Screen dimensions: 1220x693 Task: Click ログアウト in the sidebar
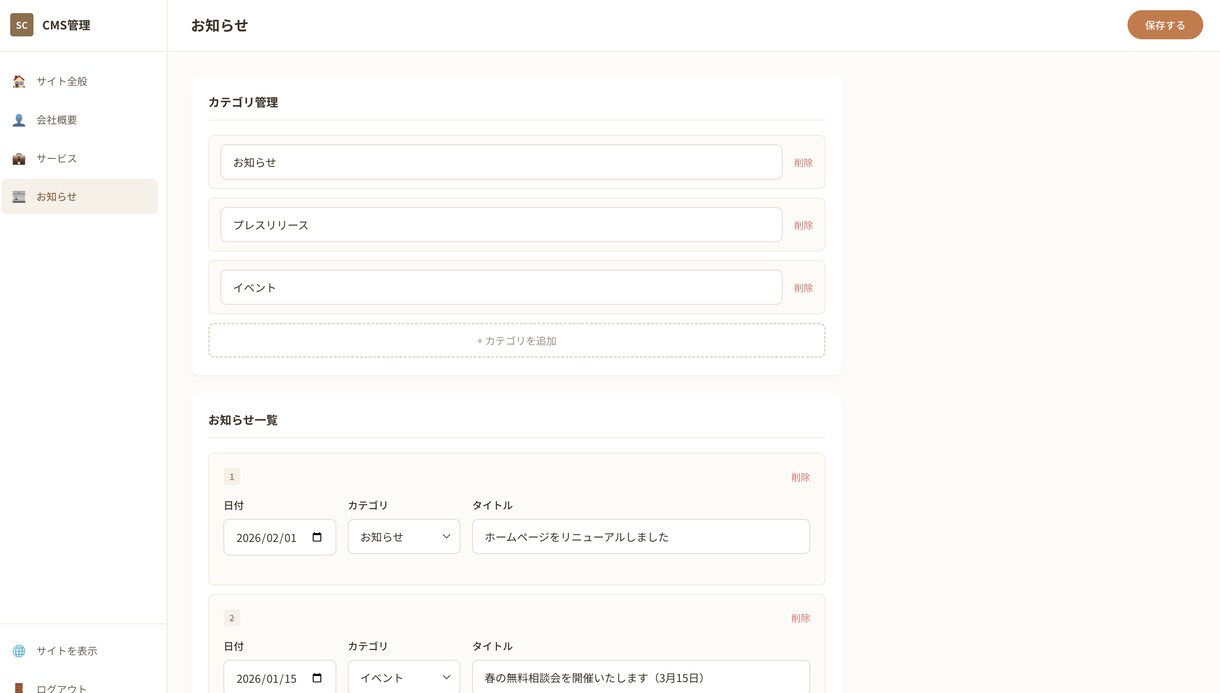[80, 685]
